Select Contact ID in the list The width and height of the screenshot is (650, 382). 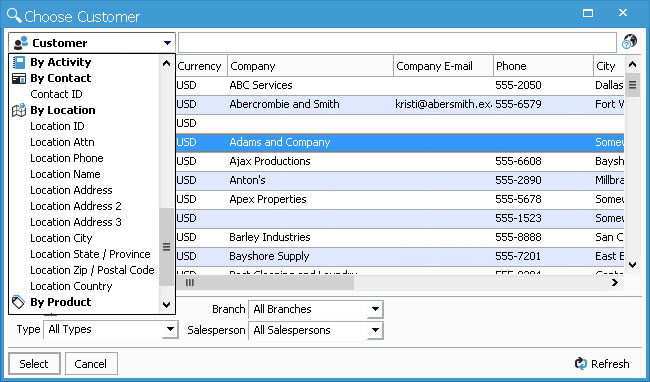(x=56, y=94)
